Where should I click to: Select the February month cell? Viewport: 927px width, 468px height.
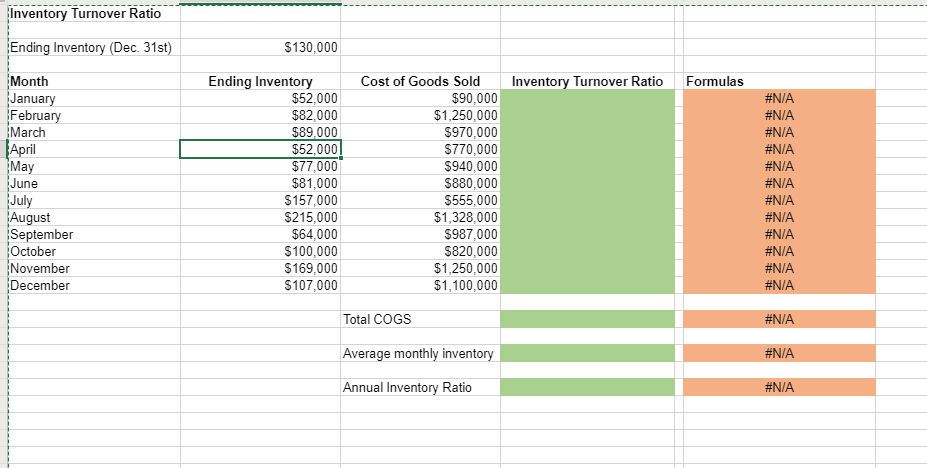point(95,116)
